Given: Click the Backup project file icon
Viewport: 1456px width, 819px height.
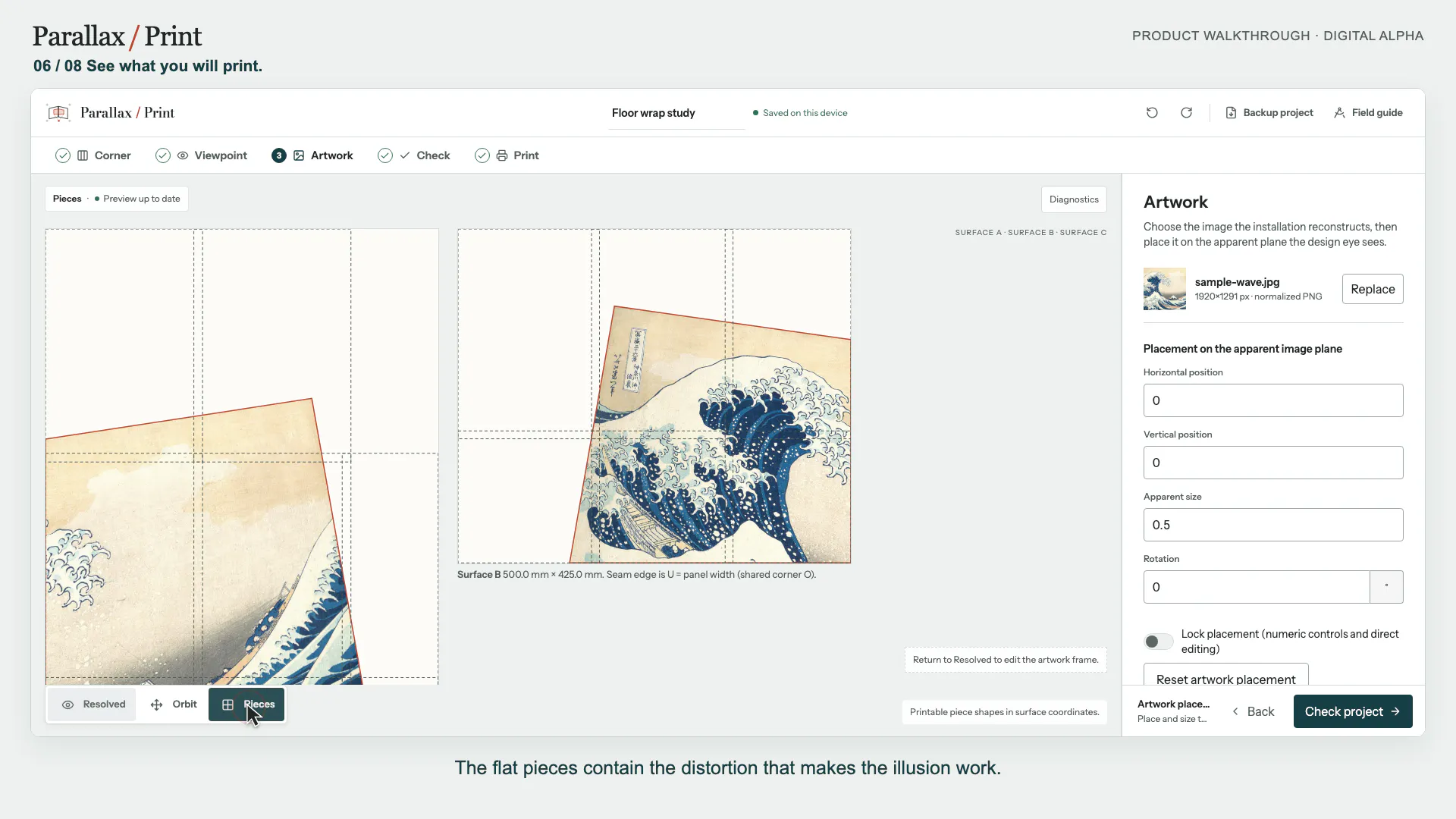Looking at the screenshot, I should point(1231,113).
